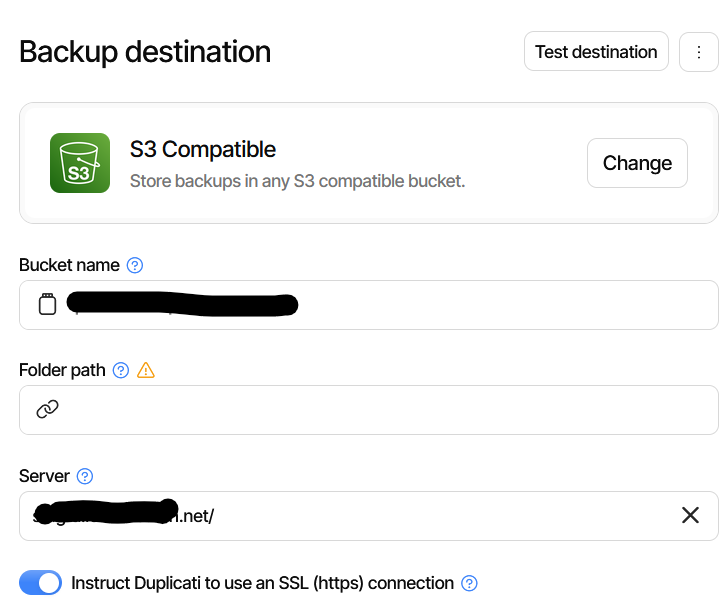Show help for Bucket name
The image size is (722, 603).
coord(136,266)
